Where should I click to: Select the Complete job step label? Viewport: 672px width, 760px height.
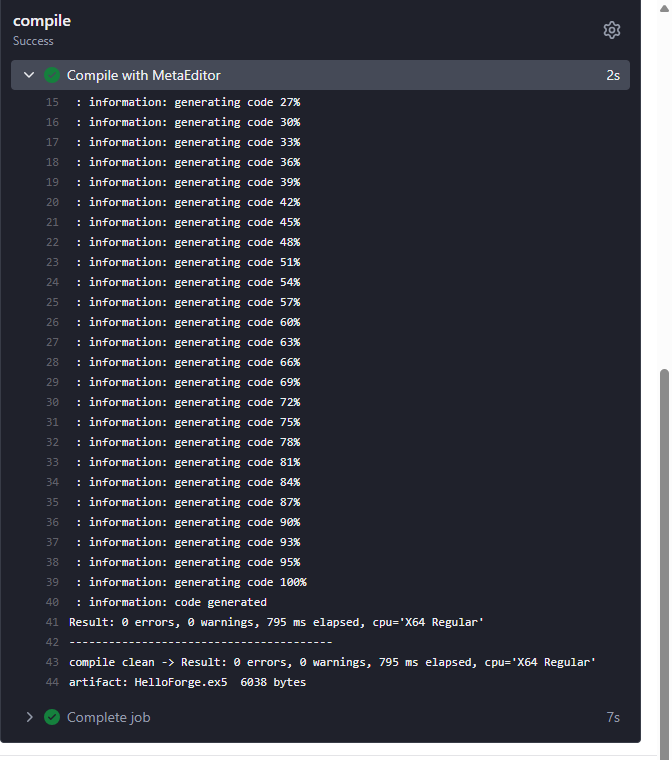(109, 717)
